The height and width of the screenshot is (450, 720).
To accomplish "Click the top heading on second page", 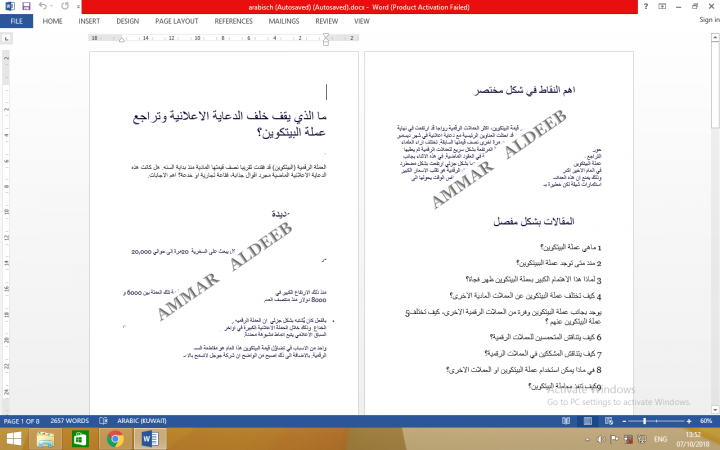I will pyautogui.click(x=524, y=90).
